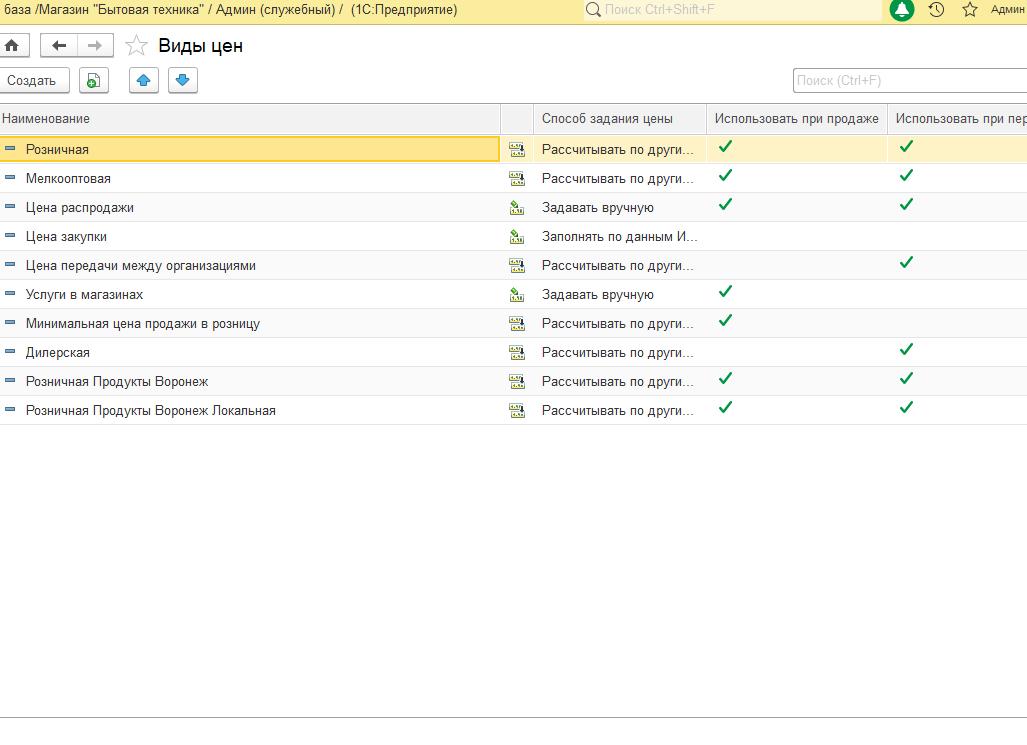Open history clock icon

(x=937, y=10)
